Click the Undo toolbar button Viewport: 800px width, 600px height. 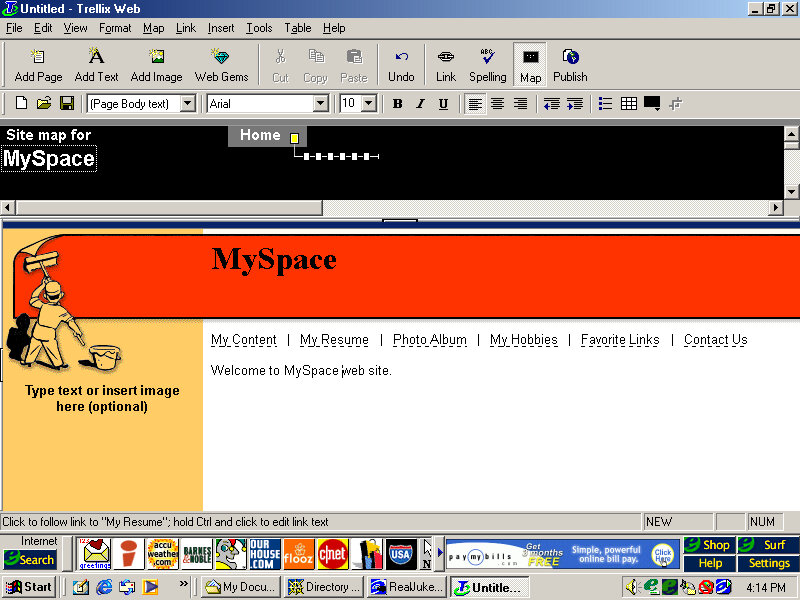[x=401, y=65]
